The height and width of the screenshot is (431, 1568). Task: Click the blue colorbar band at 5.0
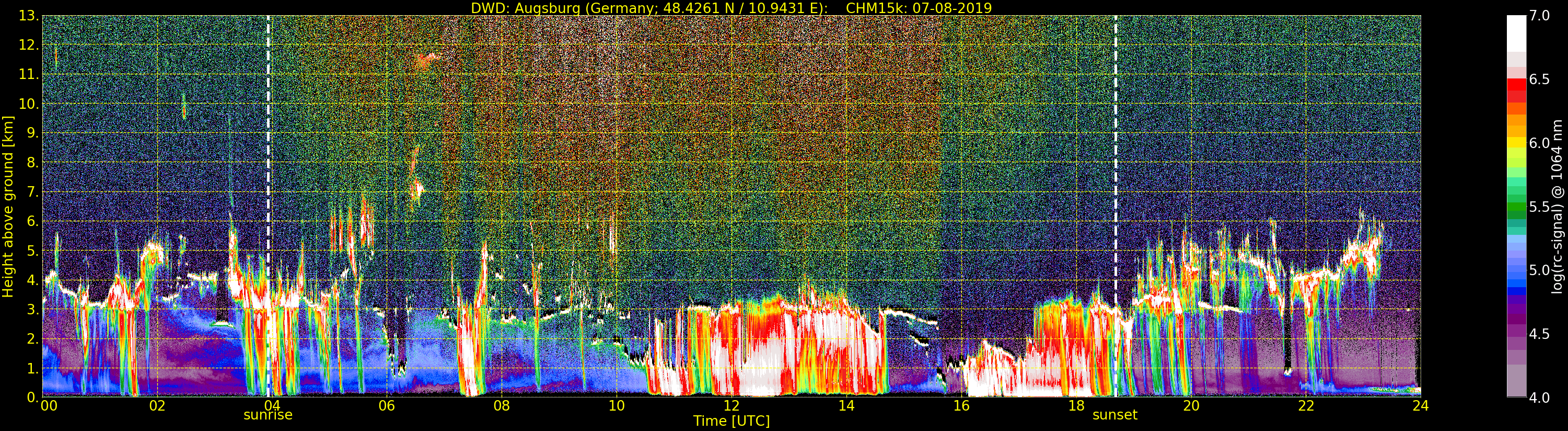click(x=1516, y=270)
